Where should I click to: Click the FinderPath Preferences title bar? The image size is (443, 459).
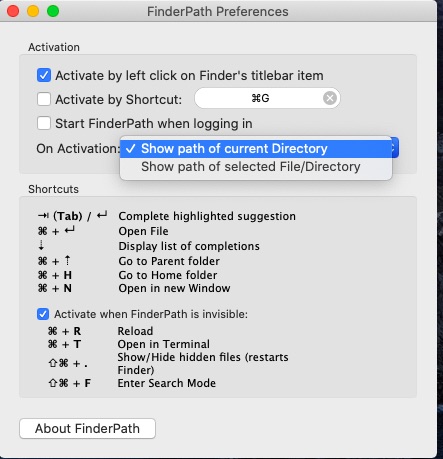218,11
